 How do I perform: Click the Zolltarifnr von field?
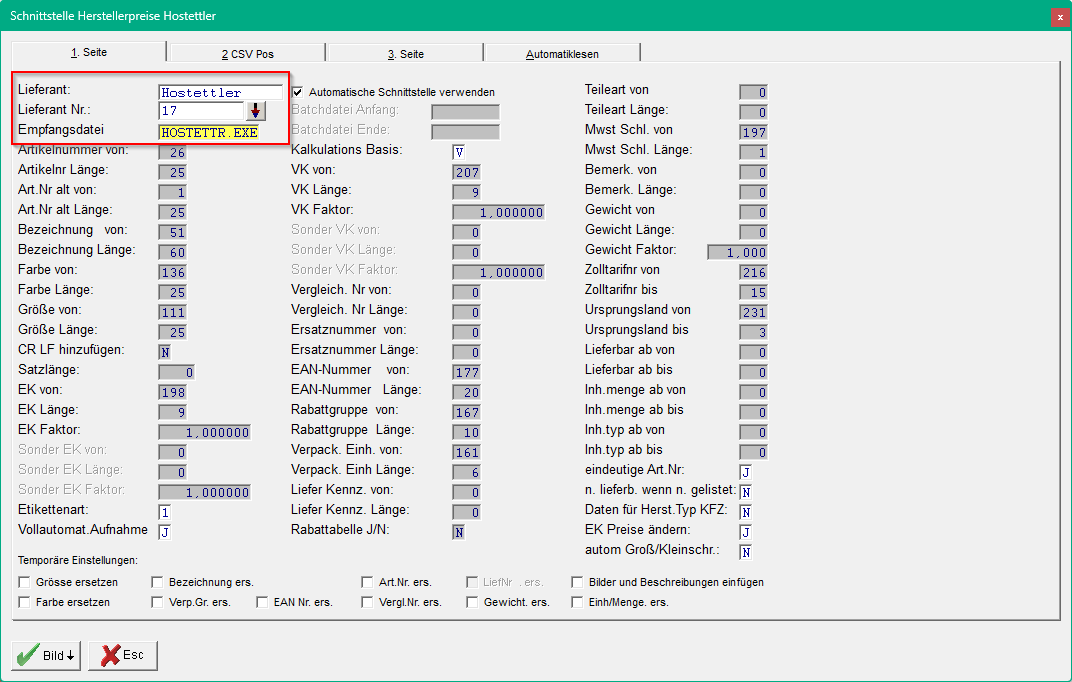752,272
